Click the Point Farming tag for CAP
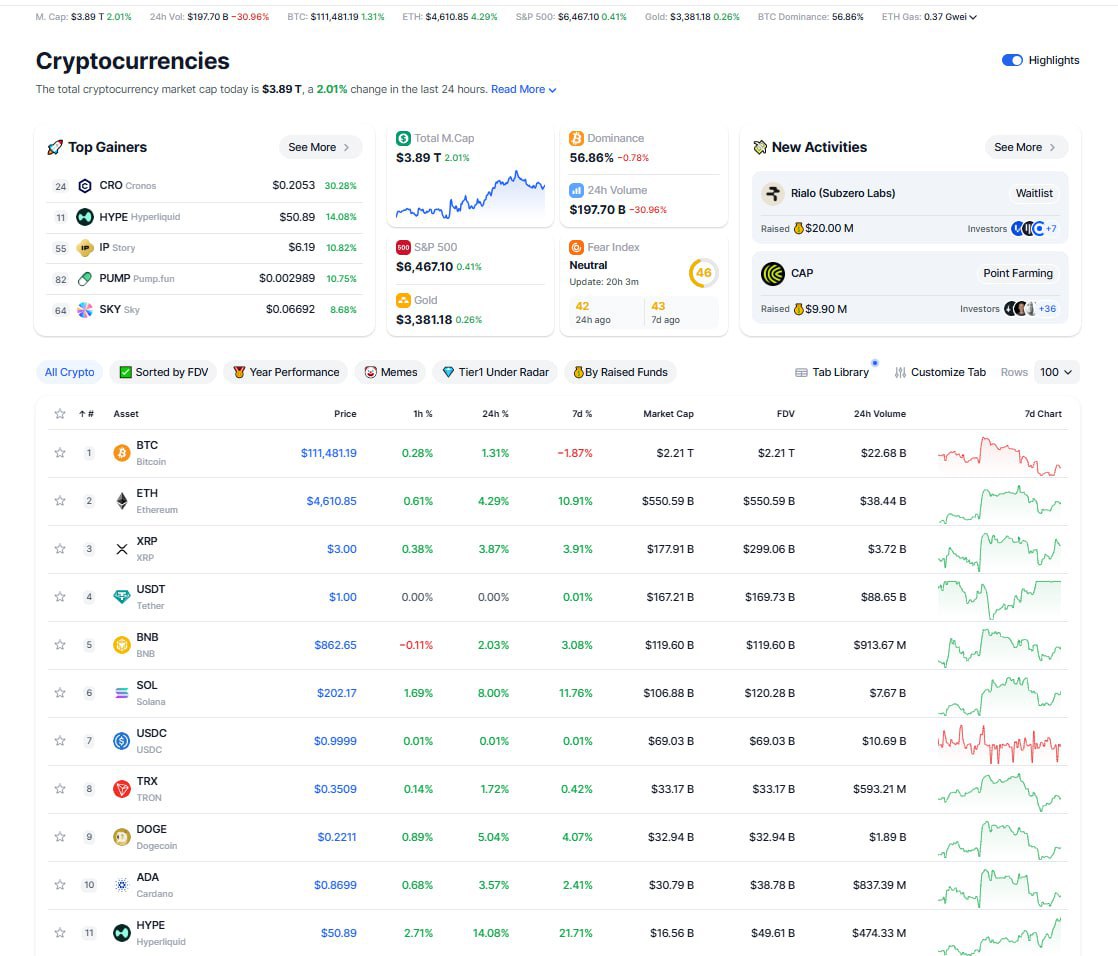The width and height of the screenshot is (1118, 956). coord(1017,273)
